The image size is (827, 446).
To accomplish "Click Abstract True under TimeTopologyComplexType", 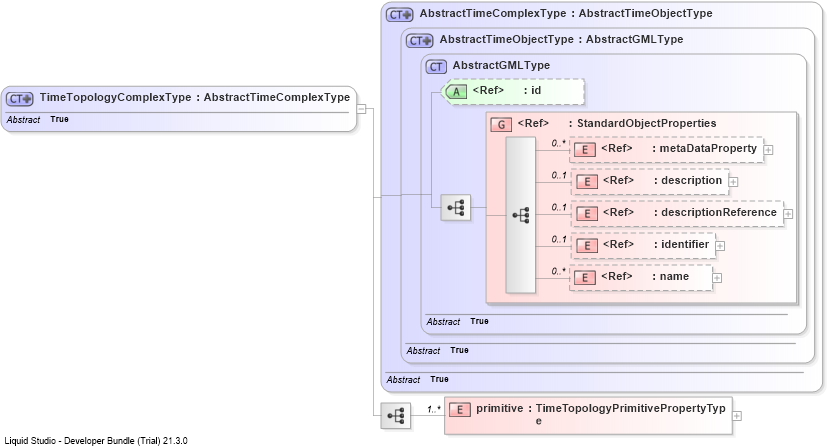I will (x=37, y=120).
